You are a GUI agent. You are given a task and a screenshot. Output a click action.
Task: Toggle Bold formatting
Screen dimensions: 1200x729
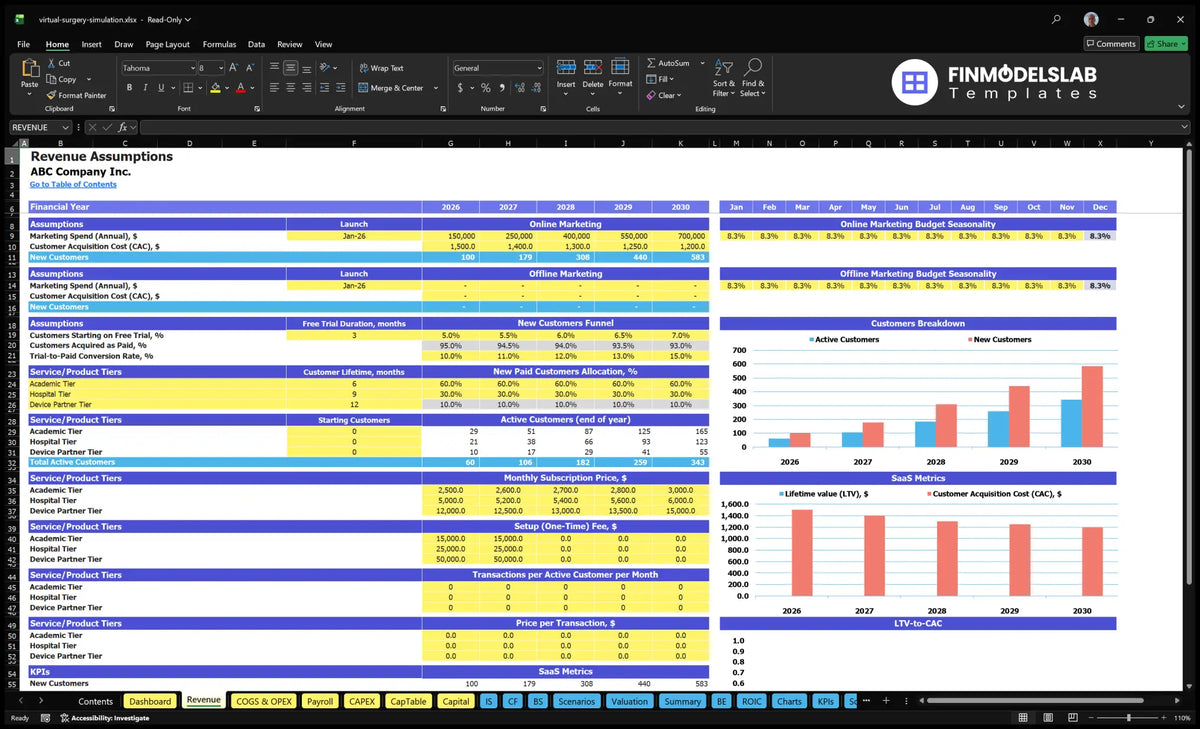coord(129,88)
